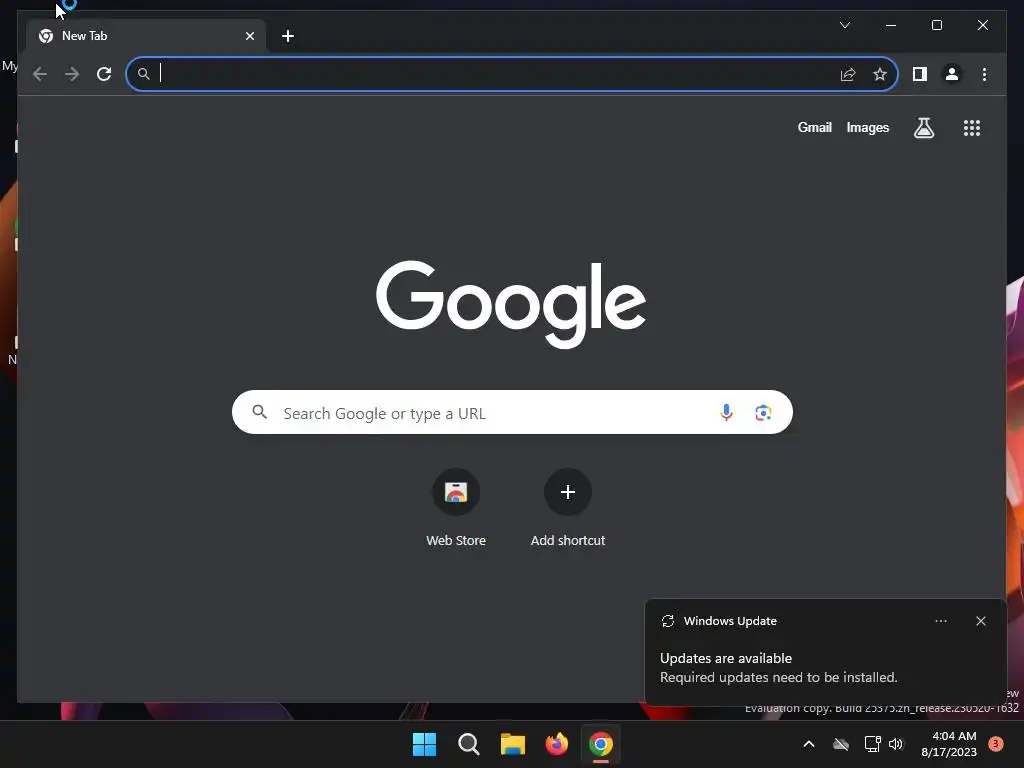Open Google Search Labs flask icon
Image resolution: width=1024 pixels, height=768 pixels.
tap(923, 127)
